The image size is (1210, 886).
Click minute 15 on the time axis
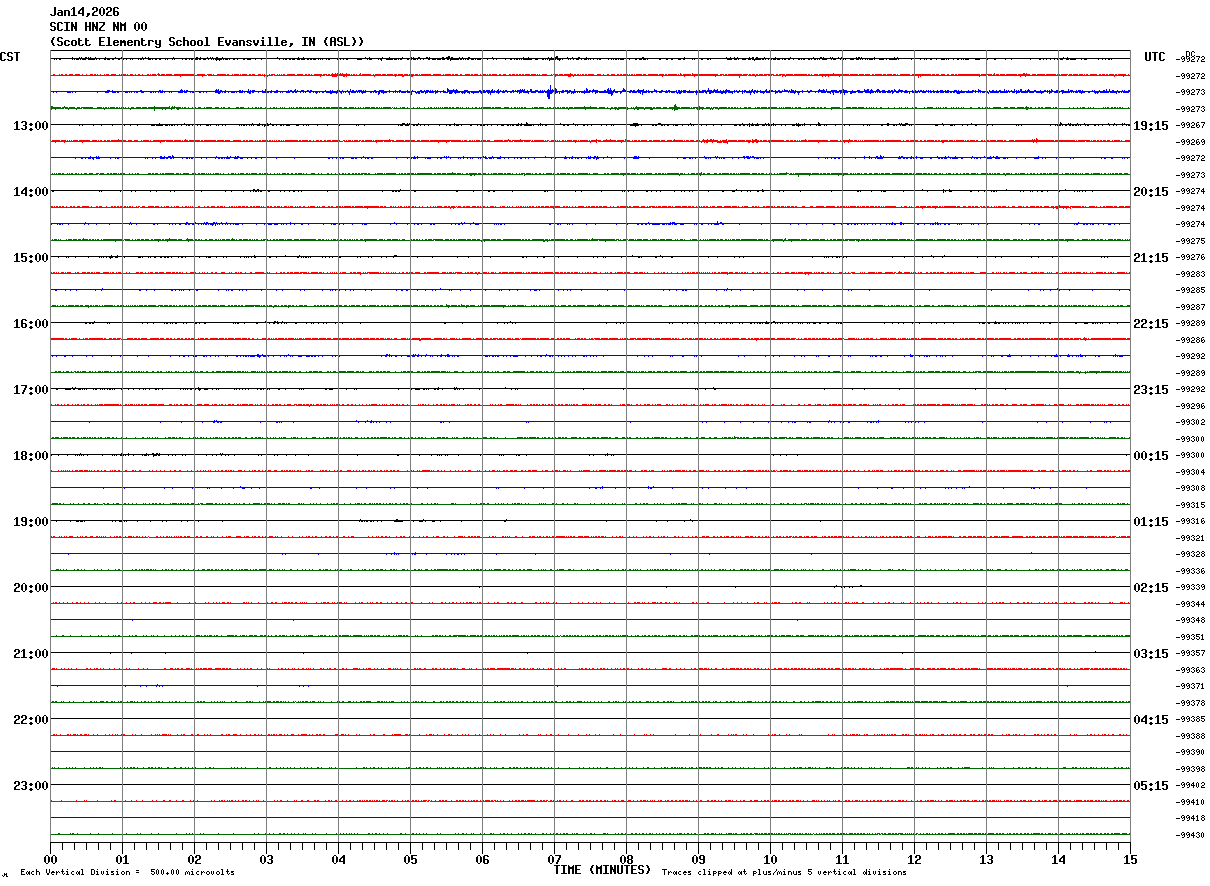point(1129,859)
